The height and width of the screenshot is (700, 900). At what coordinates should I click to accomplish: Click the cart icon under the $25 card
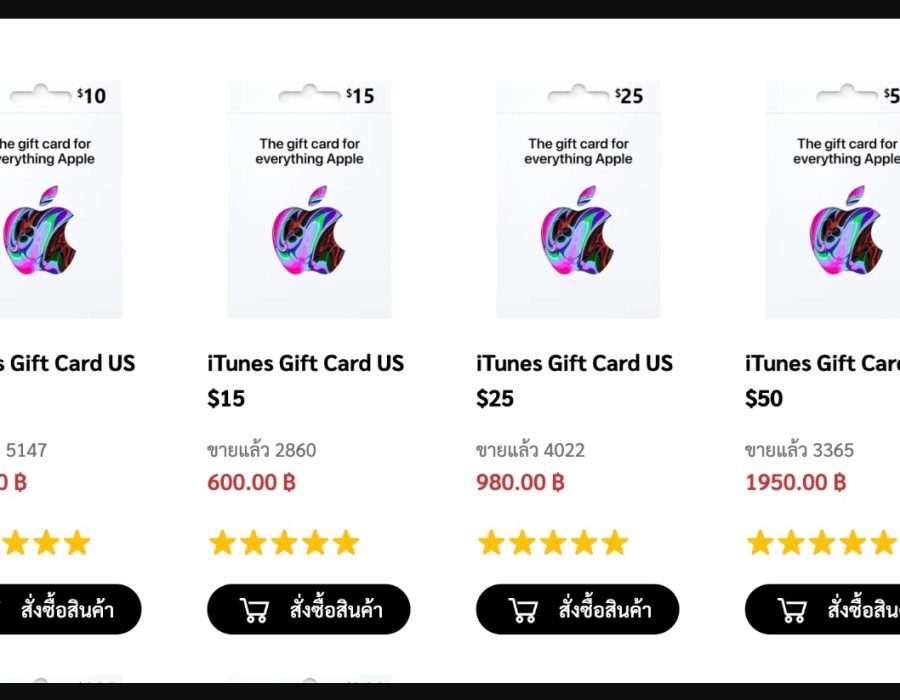[x=523, y=610]
